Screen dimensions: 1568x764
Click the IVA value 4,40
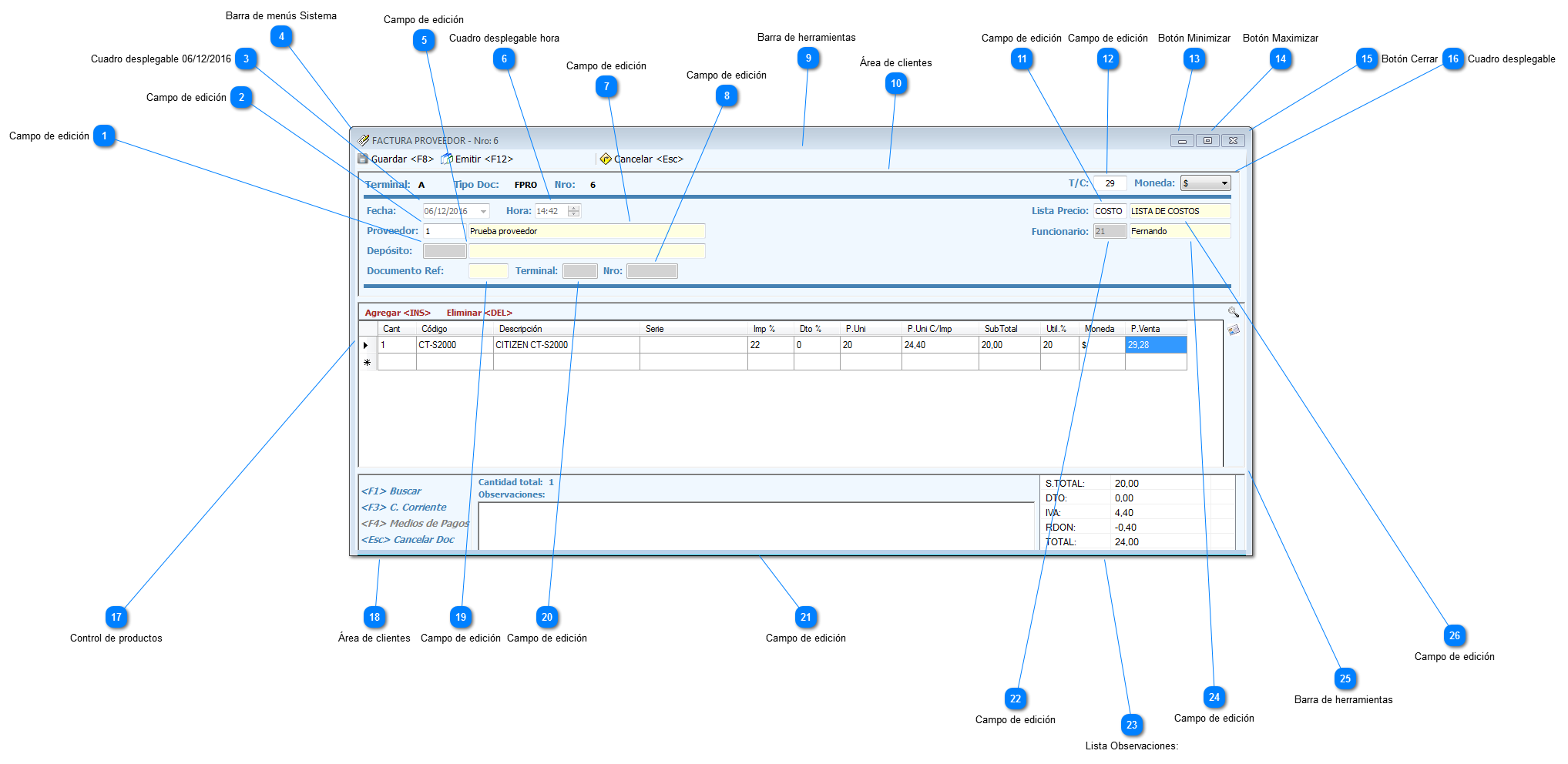1124,513
